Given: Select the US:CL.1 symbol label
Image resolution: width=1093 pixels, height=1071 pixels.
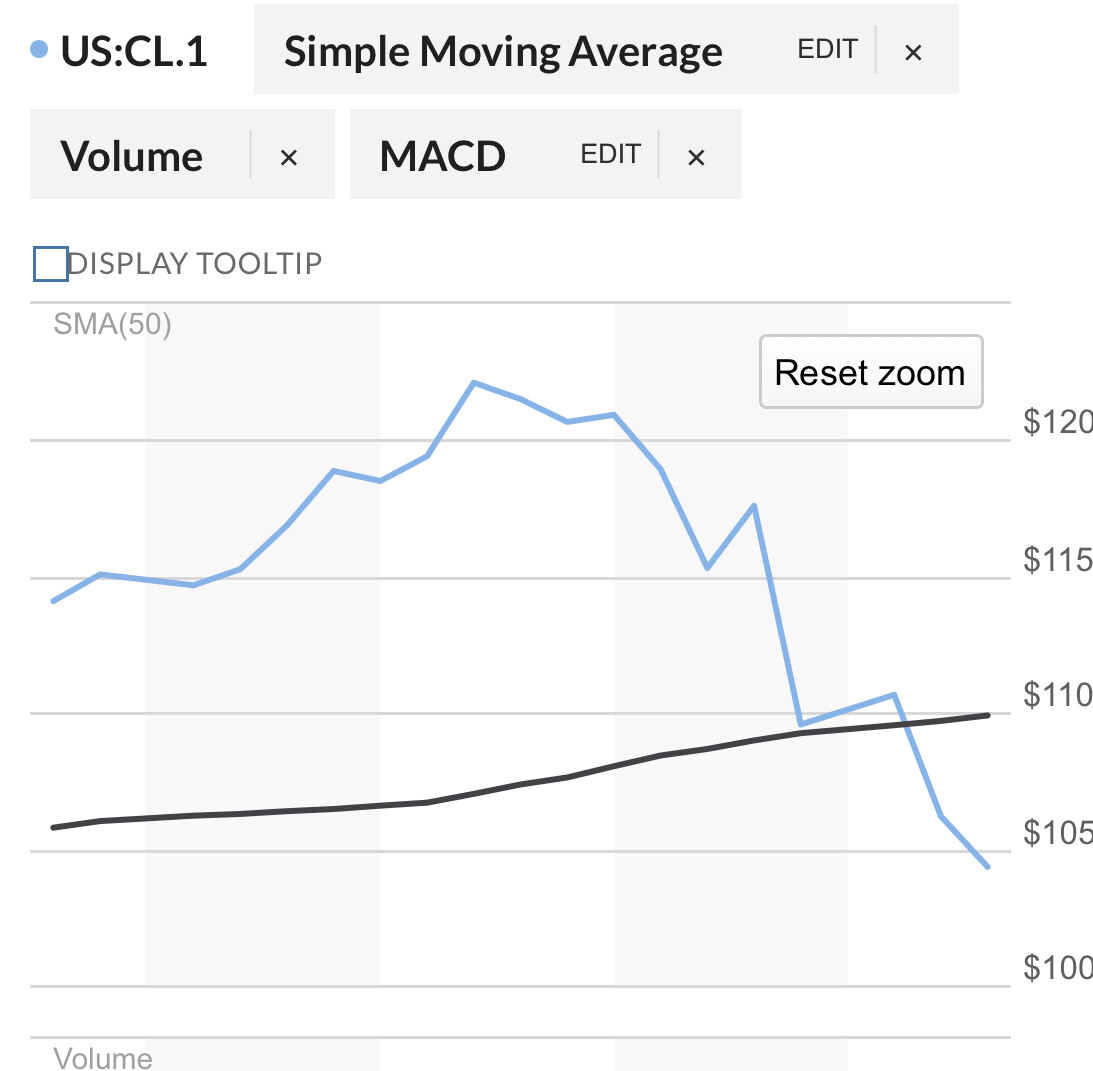Looking at the screenshot, I should coord(134,51).
